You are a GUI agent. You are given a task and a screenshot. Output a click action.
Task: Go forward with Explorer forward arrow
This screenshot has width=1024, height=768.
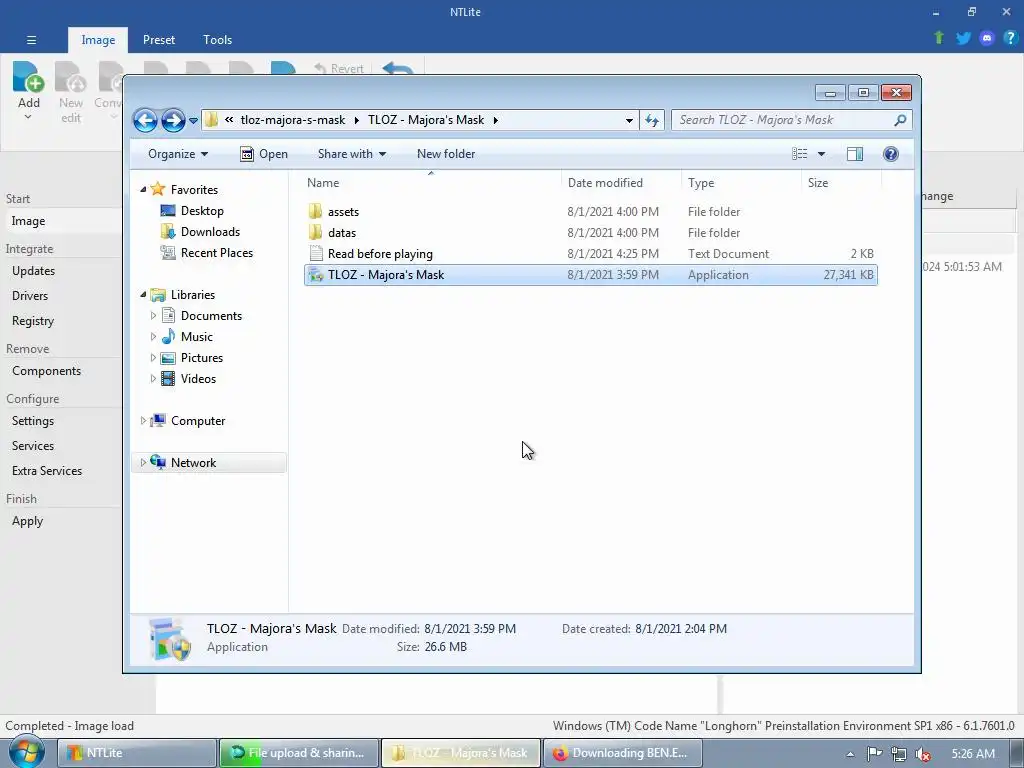[173, 120]
